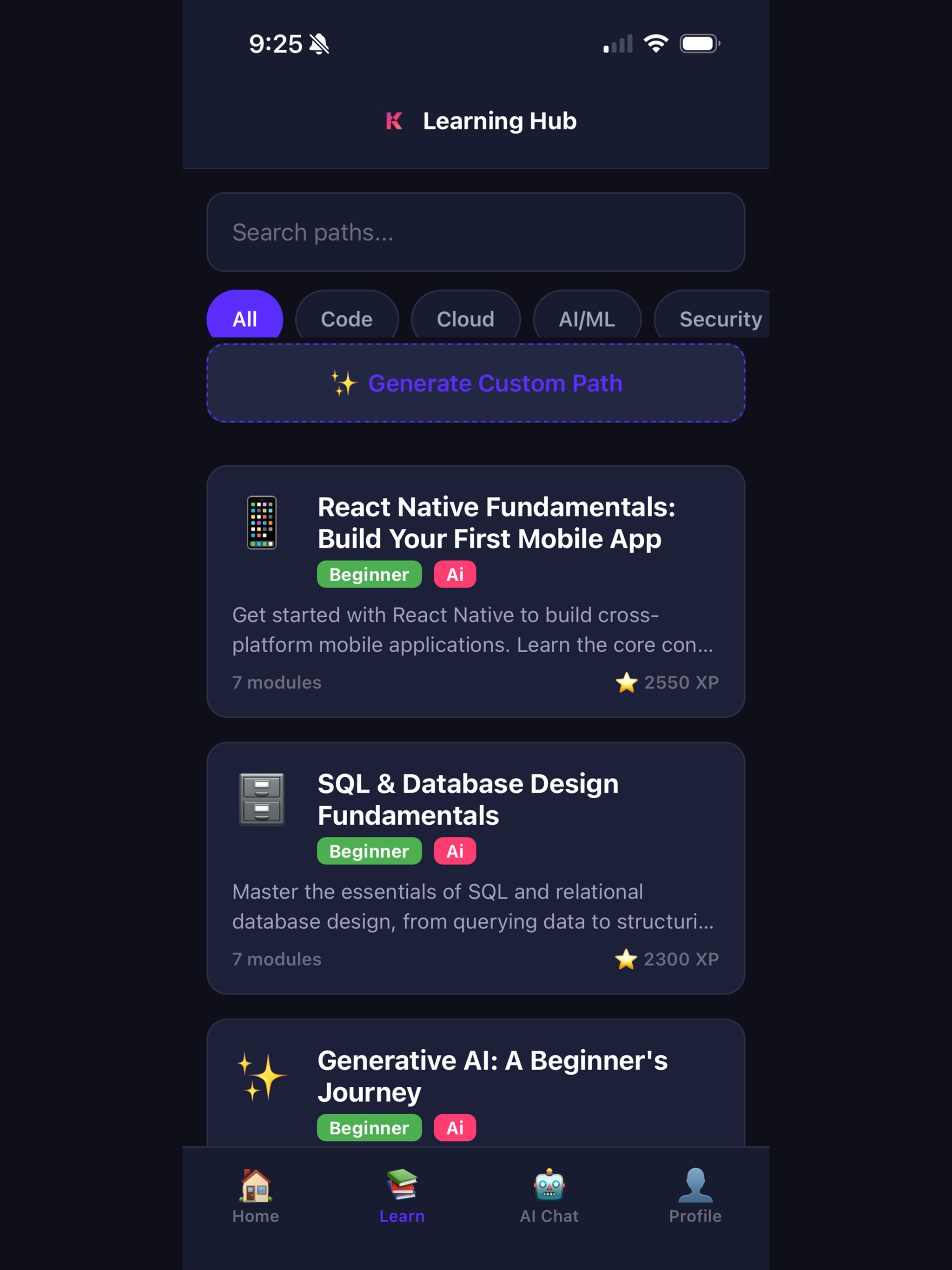Click 7 modules on SQL card

[x=277, y=959]
